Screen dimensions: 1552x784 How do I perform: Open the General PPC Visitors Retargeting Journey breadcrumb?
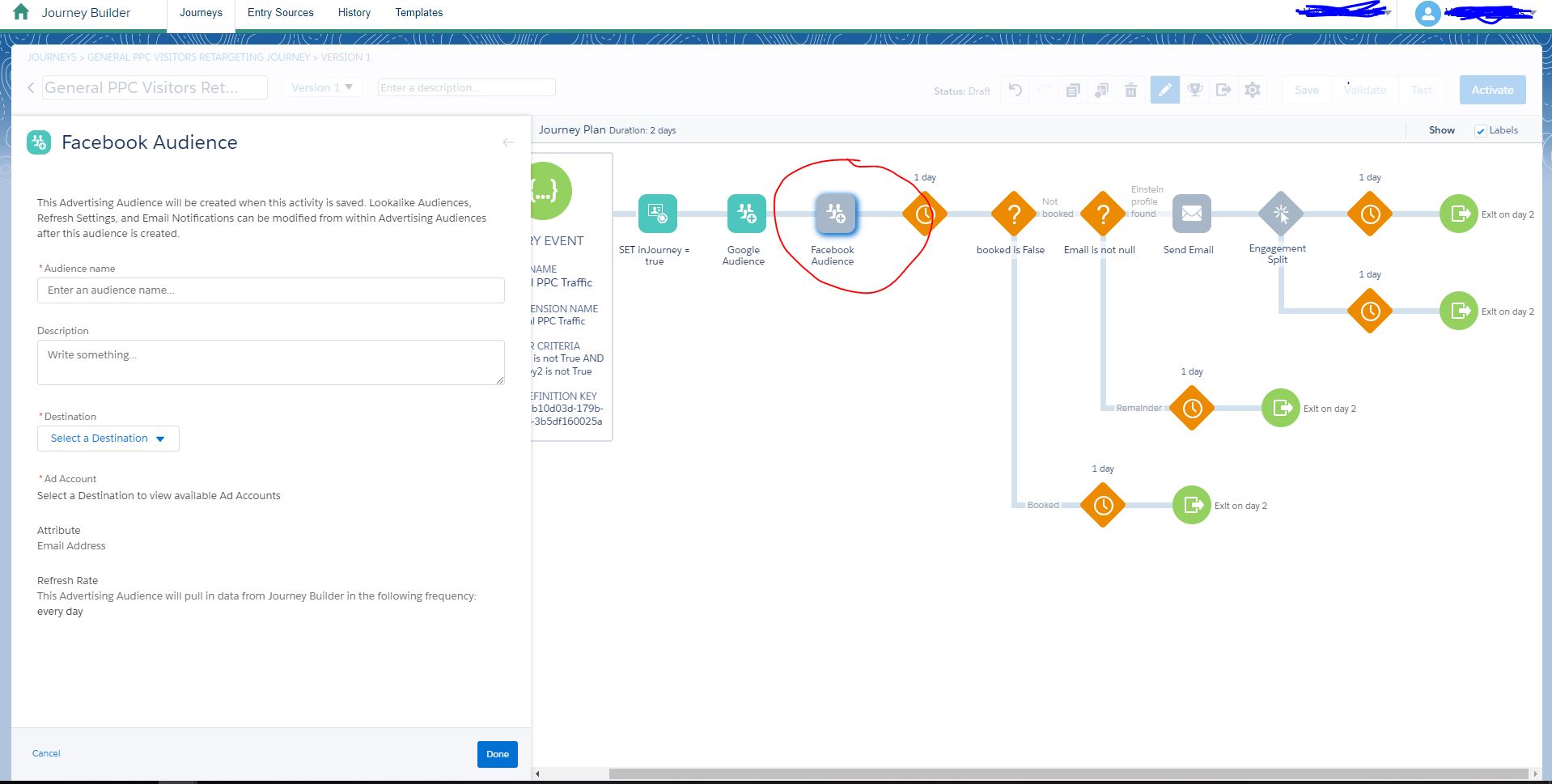click(x=198, y=57)
